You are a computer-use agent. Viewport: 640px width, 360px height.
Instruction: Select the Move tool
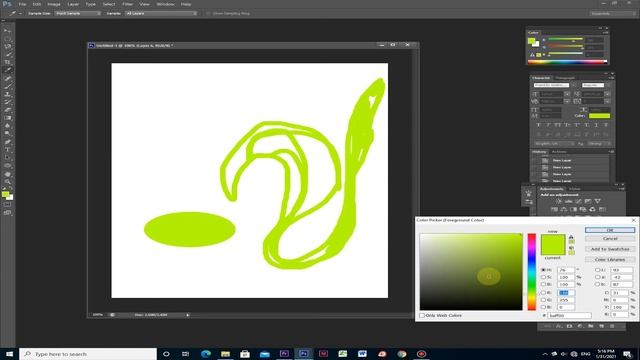(x=7, y=31)
